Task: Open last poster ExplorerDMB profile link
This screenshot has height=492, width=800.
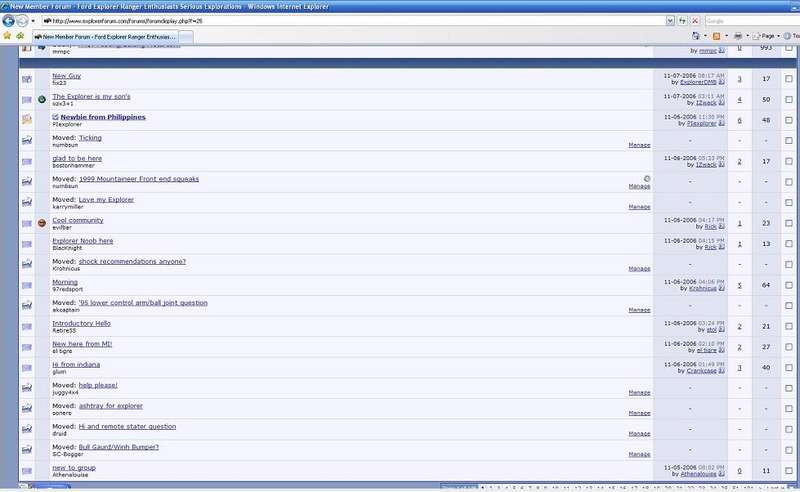Action: pyautogui.click(x=698, y=82)
